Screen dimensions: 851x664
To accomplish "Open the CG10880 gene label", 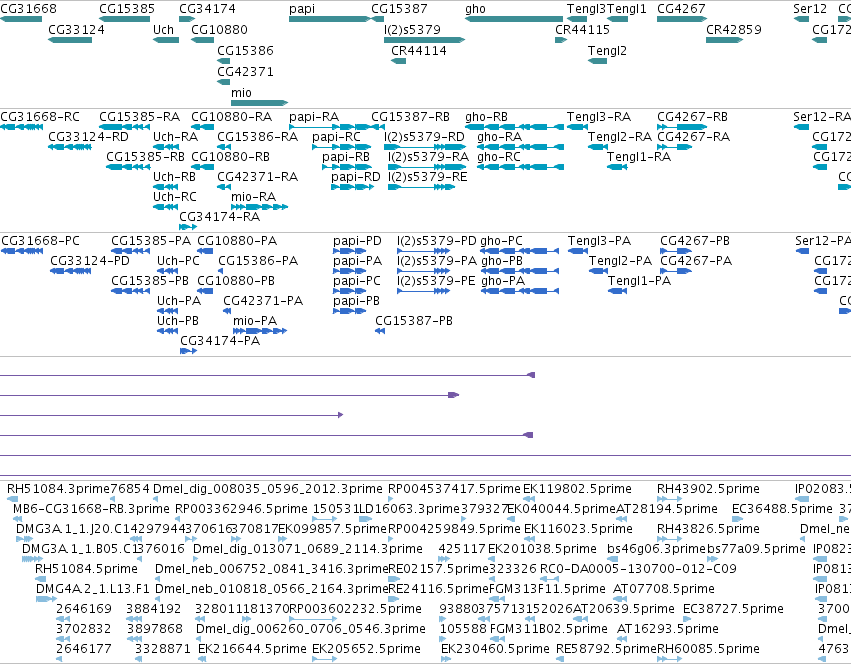I will tap(219, 29).
